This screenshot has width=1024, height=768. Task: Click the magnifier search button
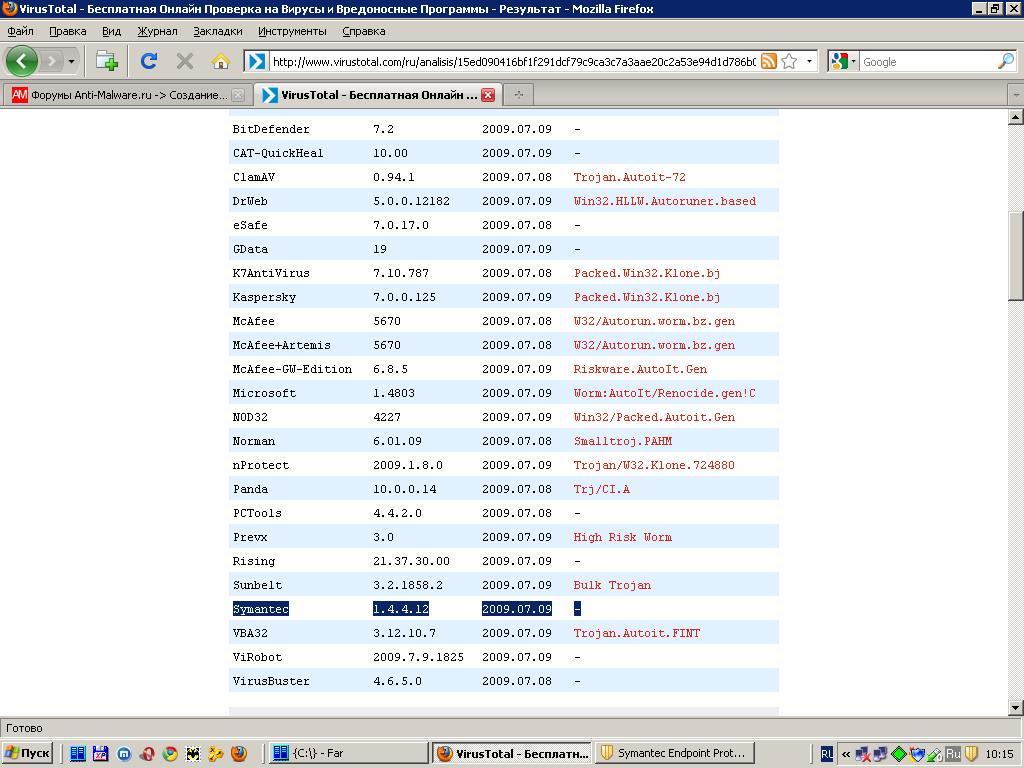(1006, 61)
